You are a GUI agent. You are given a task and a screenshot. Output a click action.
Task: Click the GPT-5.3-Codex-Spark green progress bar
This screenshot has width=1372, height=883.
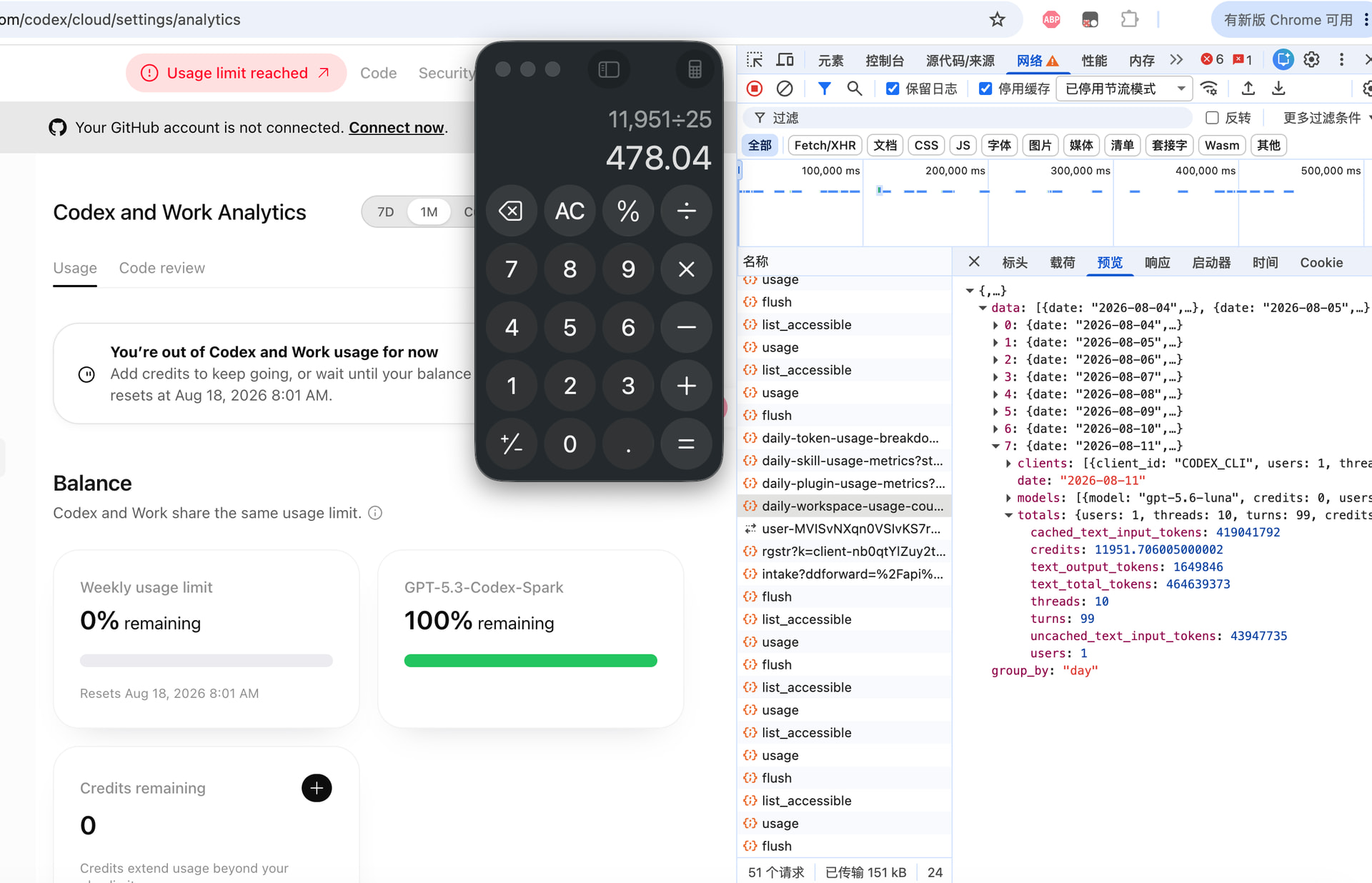530,661
